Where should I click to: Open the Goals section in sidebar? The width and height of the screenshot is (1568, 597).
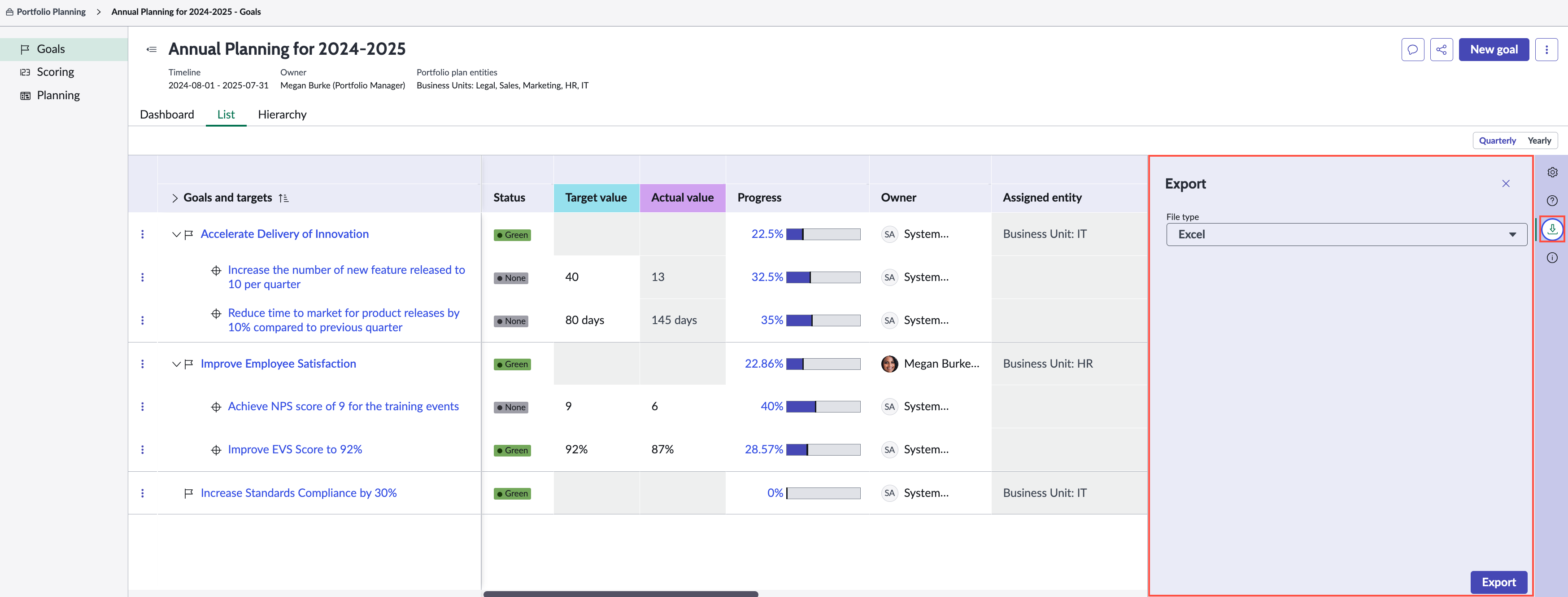tap(64, 49)
